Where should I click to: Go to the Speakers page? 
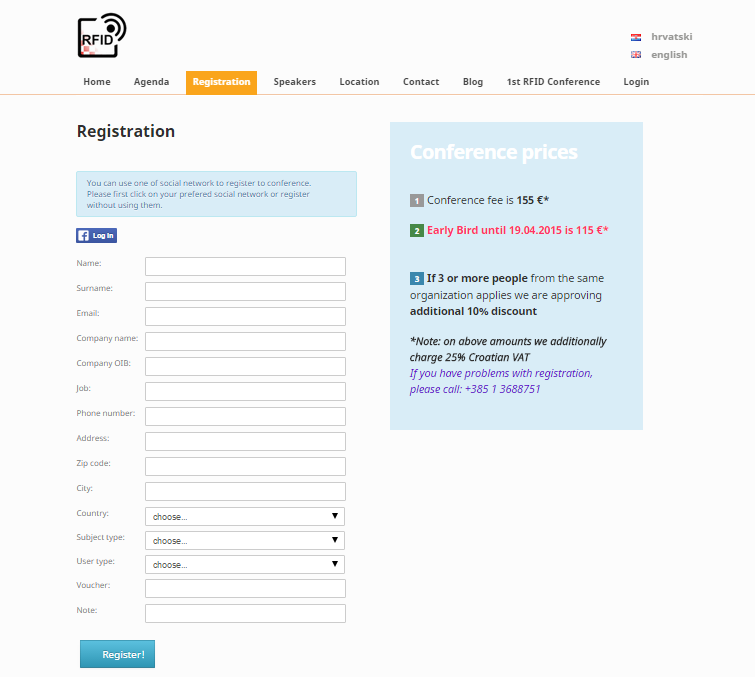pyautogui.click(x=295, y=82)
